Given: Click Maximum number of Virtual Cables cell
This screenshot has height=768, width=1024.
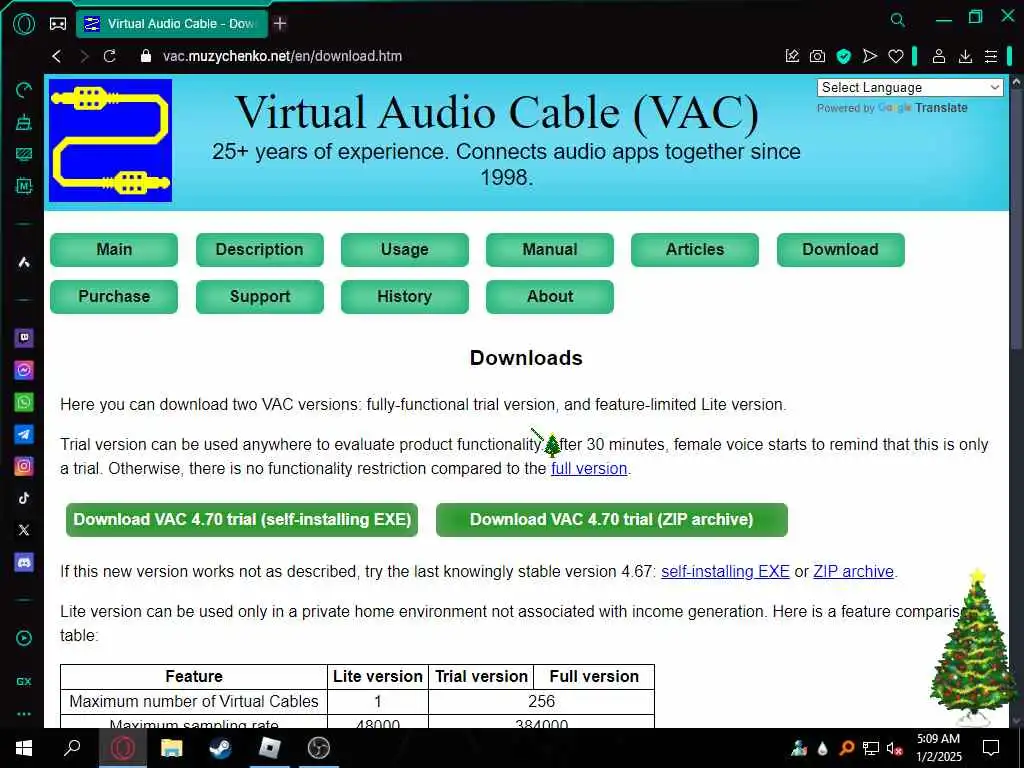Looking at the screenshot, I should 194,701.
